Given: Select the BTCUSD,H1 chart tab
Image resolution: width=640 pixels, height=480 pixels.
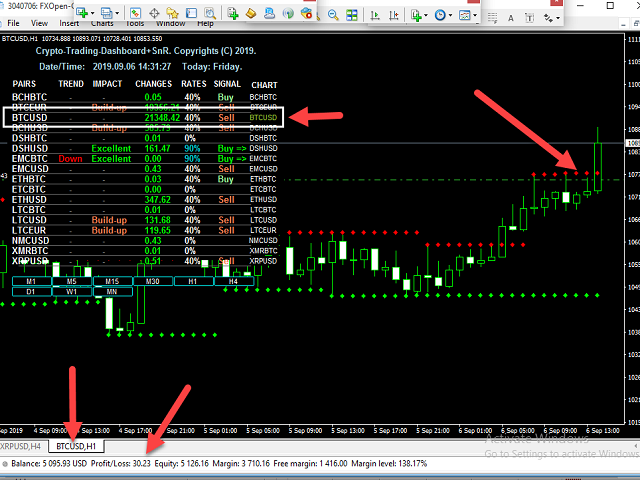Looking at the screenshot, I should pos(76,446).
